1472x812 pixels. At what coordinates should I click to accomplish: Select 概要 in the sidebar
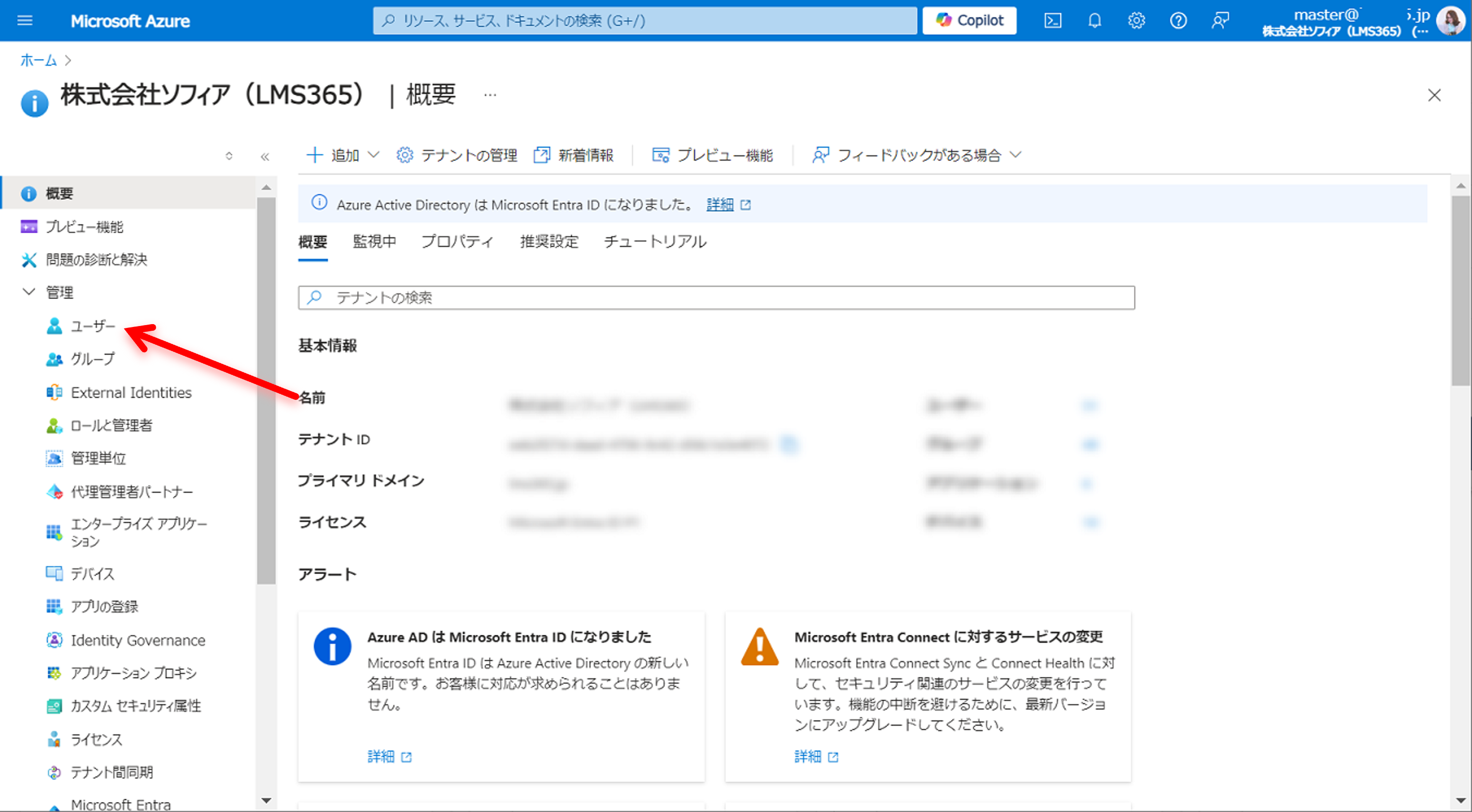point(129,193)
